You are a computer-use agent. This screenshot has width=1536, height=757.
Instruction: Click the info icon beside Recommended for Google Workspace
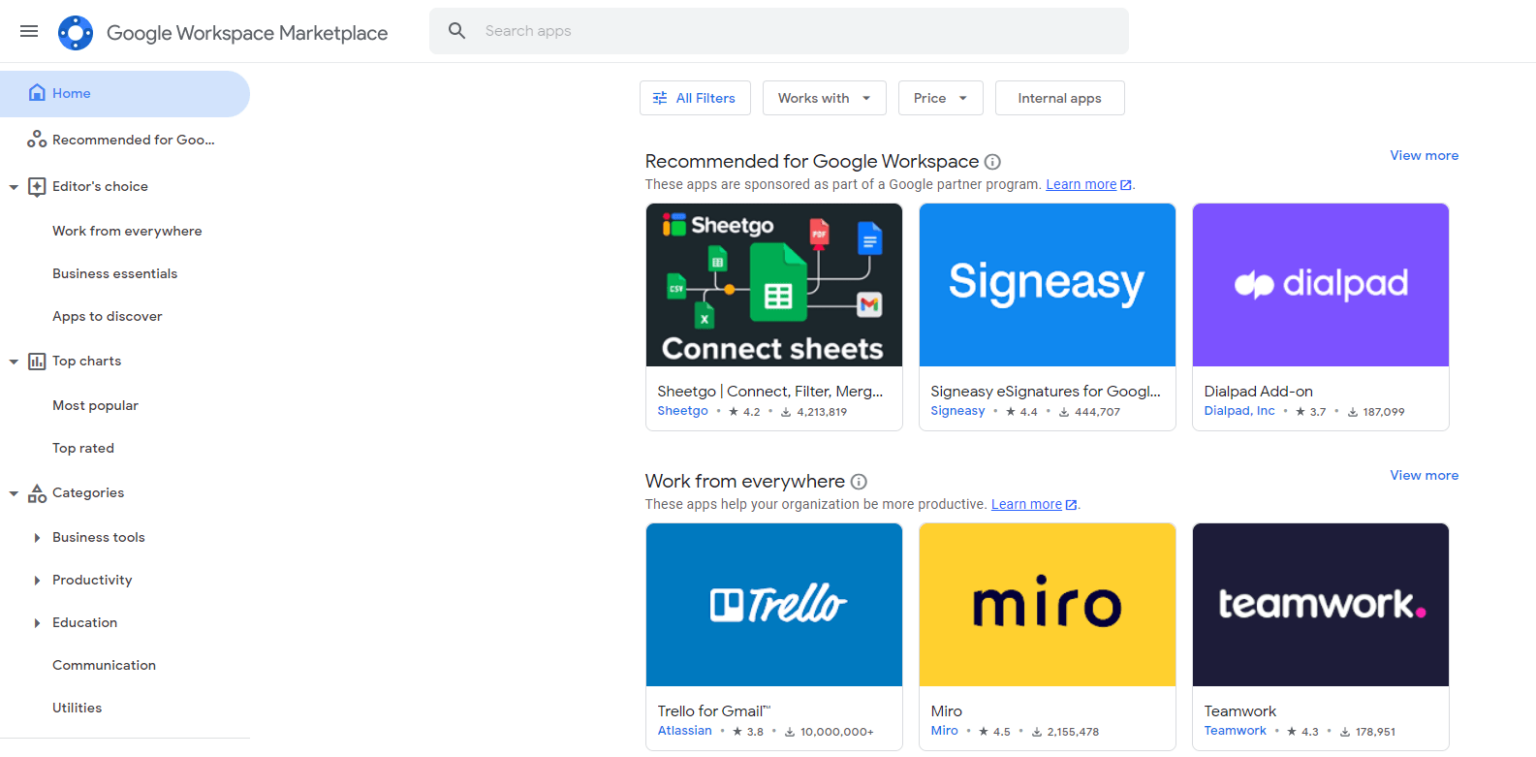pyautogui.click(x=992, y=161)
